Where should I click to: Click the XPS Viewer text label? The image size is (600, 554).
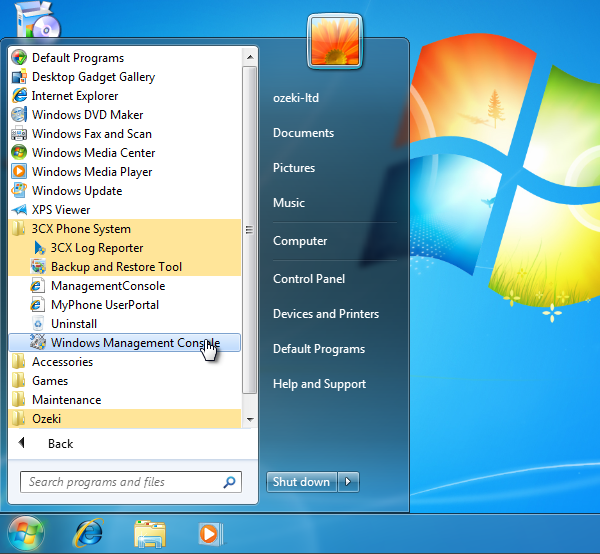tap(61, 210)
